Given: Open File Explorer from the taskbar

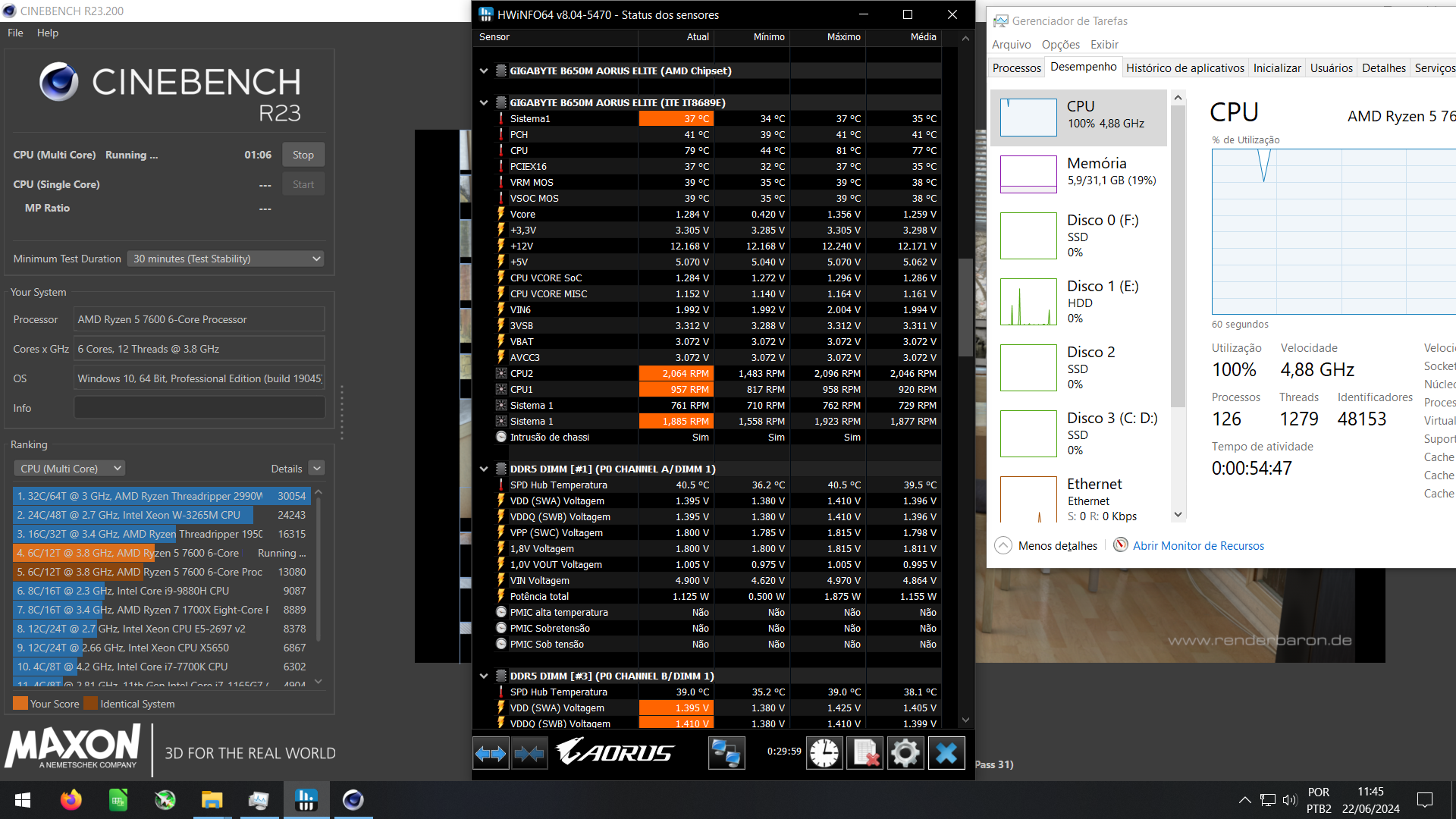Looking at the screenshot, I should coord(212,800).
